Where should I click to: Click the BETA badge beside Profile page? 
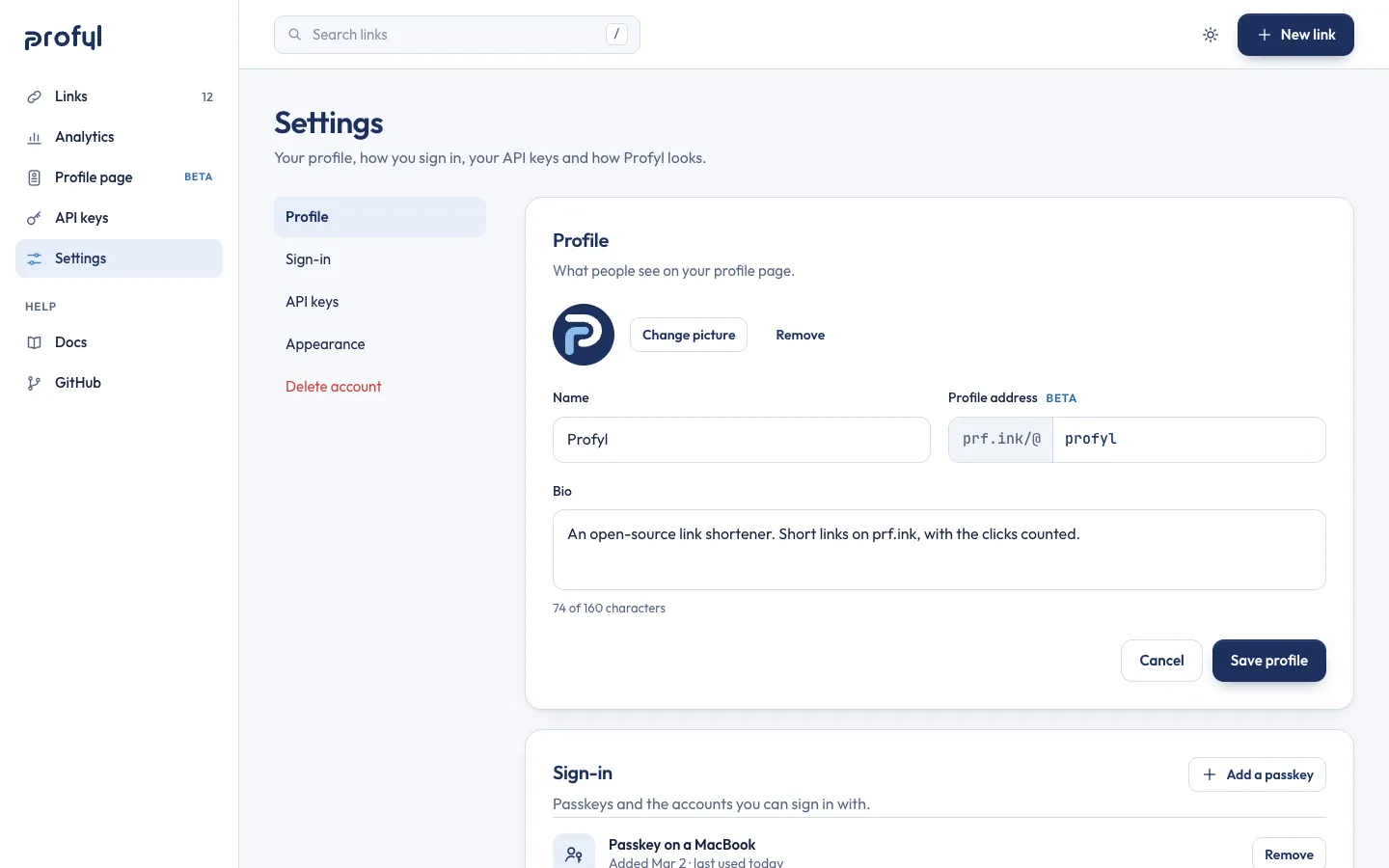coord(198,177)
